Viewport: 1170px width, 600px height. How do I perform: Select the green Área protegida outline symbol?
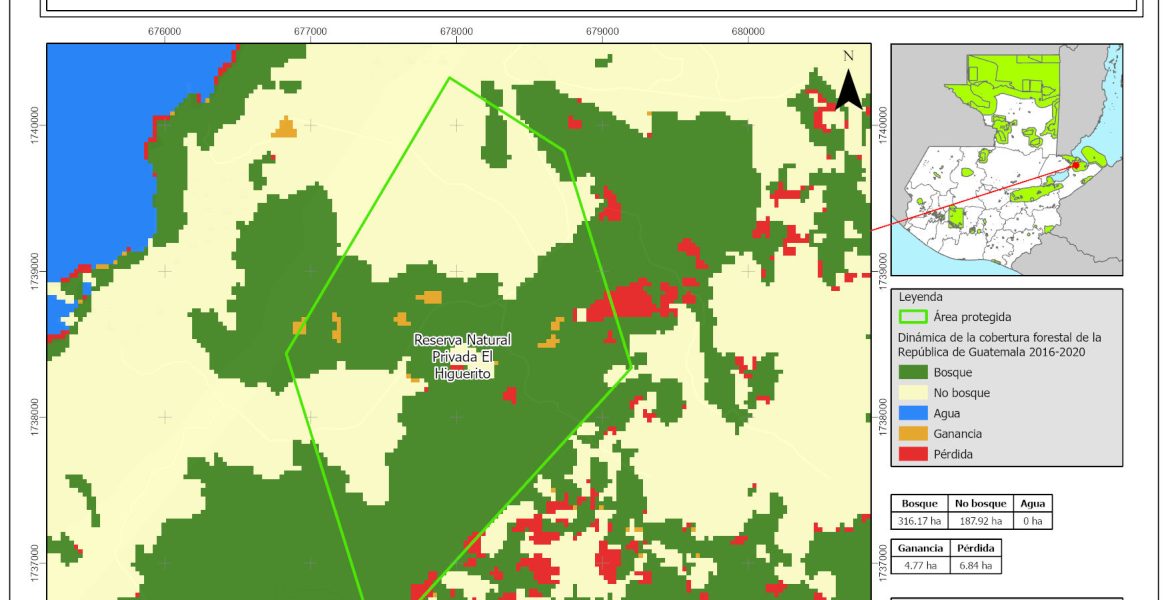tap(913, 317)
